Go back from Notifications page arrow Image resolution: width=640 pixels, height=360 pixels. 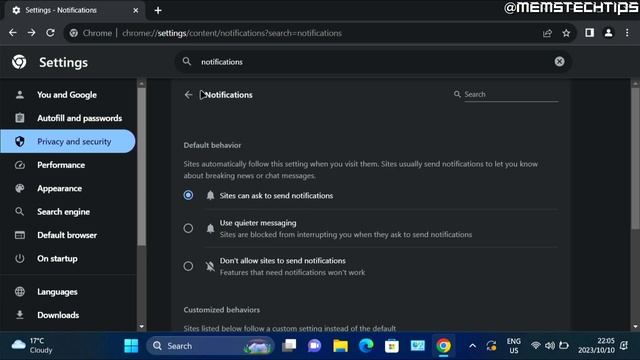(188, 95)
